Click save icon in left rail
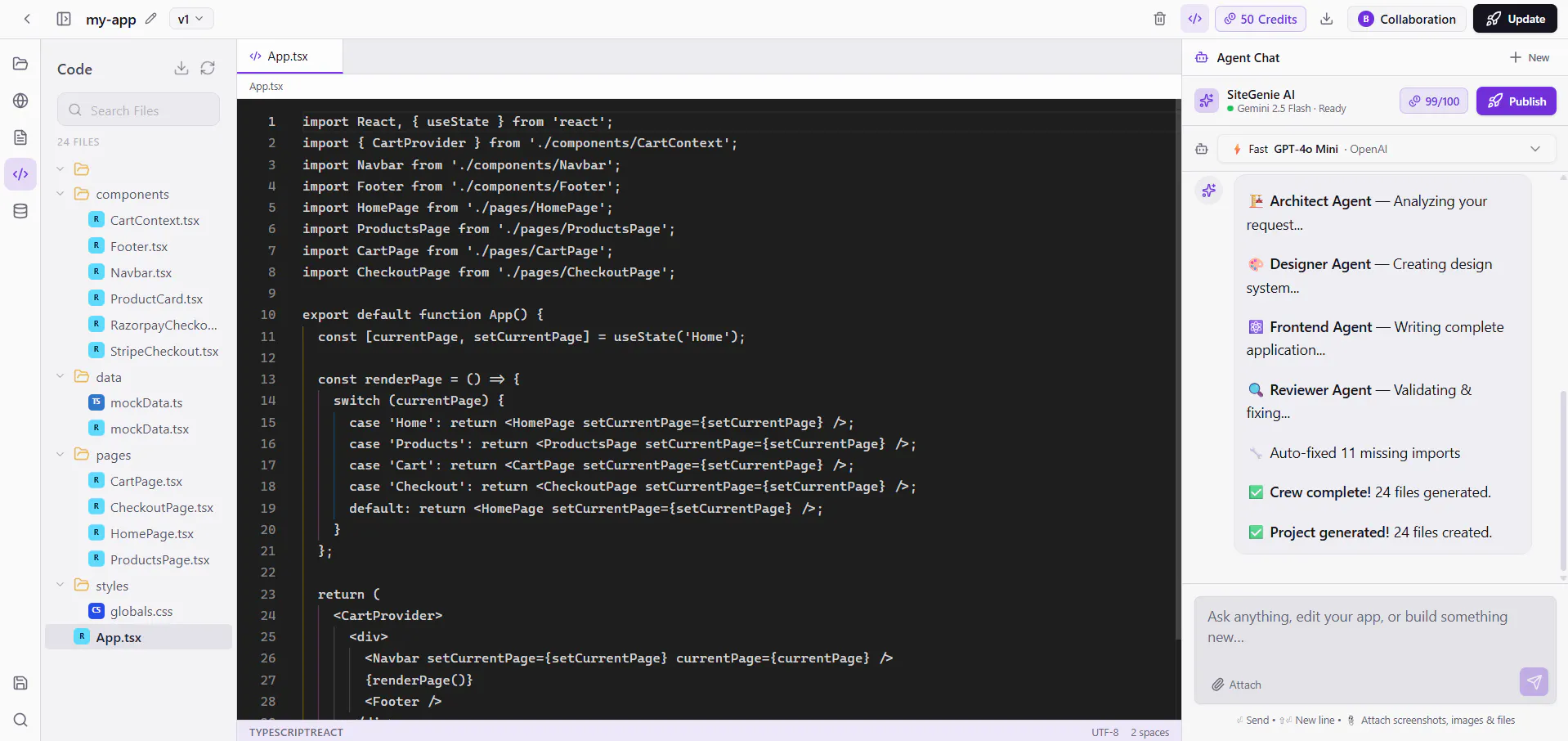1568x741 pixels. click(x=20, y=683)
